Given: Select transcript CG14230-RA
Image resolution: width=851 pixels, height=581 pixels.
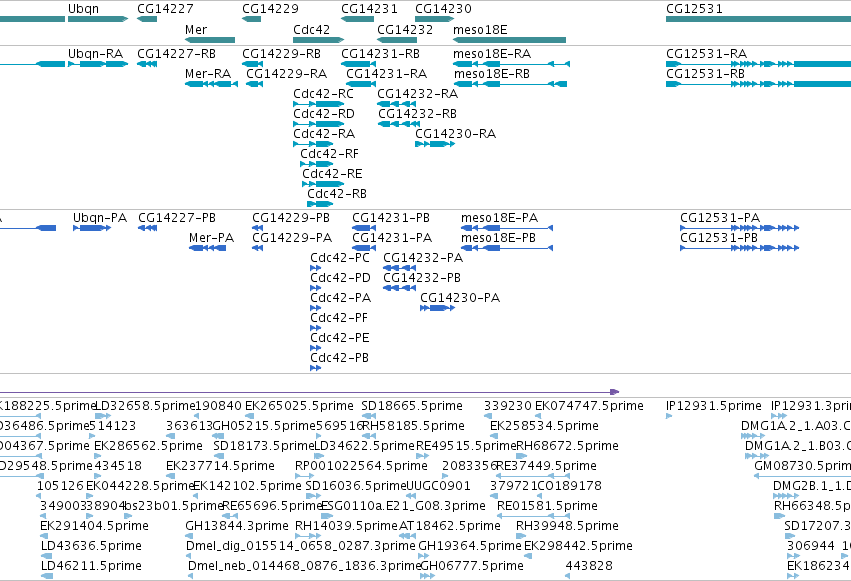Looking at the screenshot, I should 435,144.
